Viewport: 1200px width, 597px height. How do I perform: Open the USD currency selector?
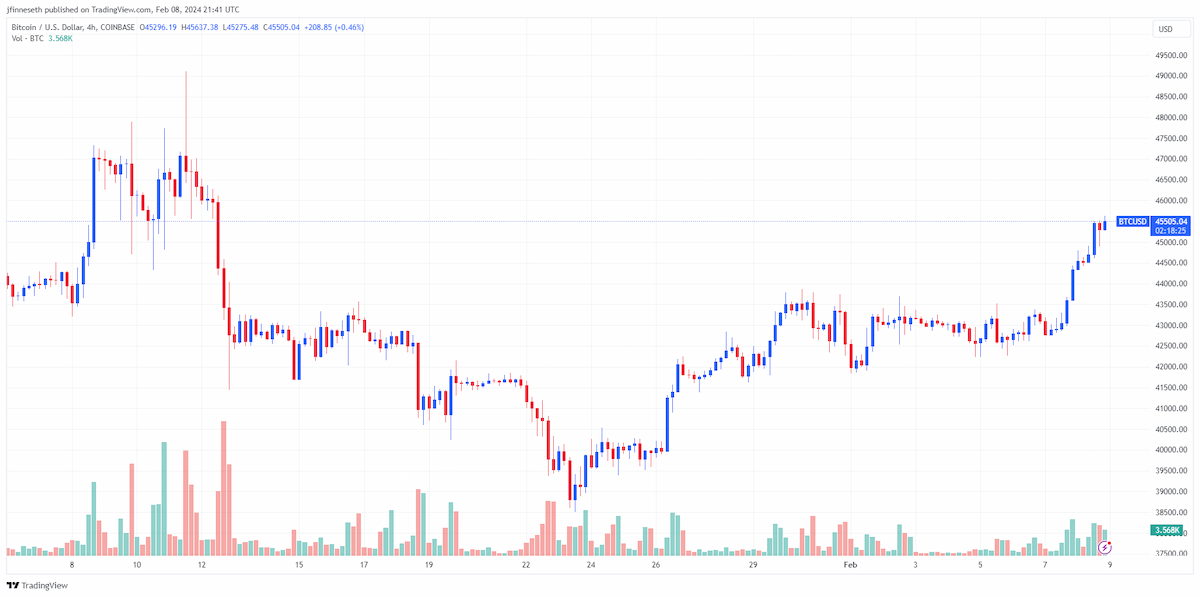(x=1165, y=29)
